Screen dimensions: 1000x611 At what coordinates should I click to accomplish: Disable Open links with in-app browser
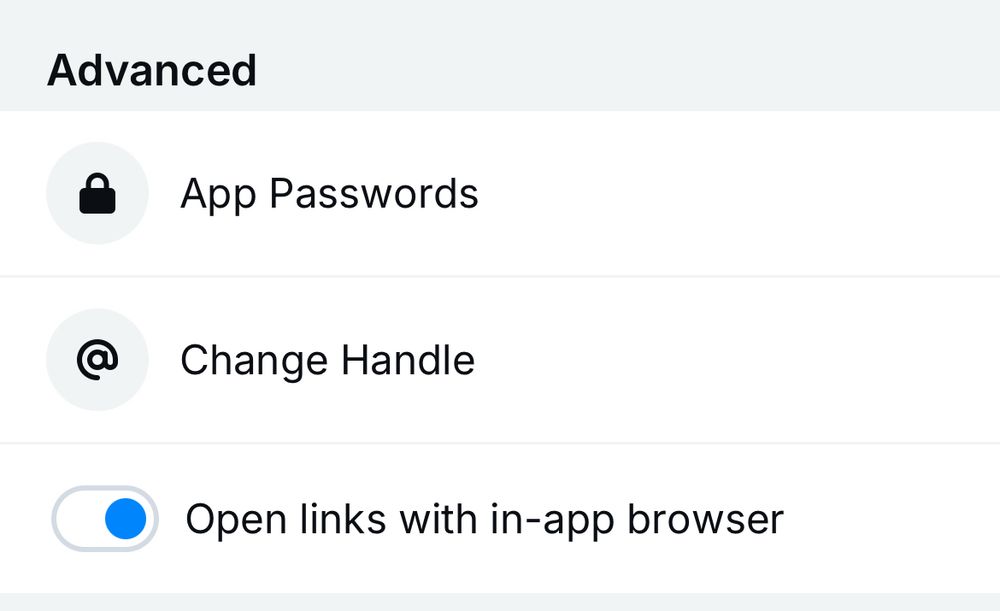coord(104,519)
